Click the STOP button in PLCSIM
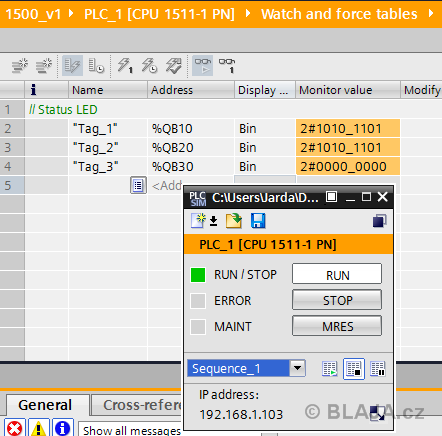The height and width of the screenshot is (436, 442). coord(337,300)
